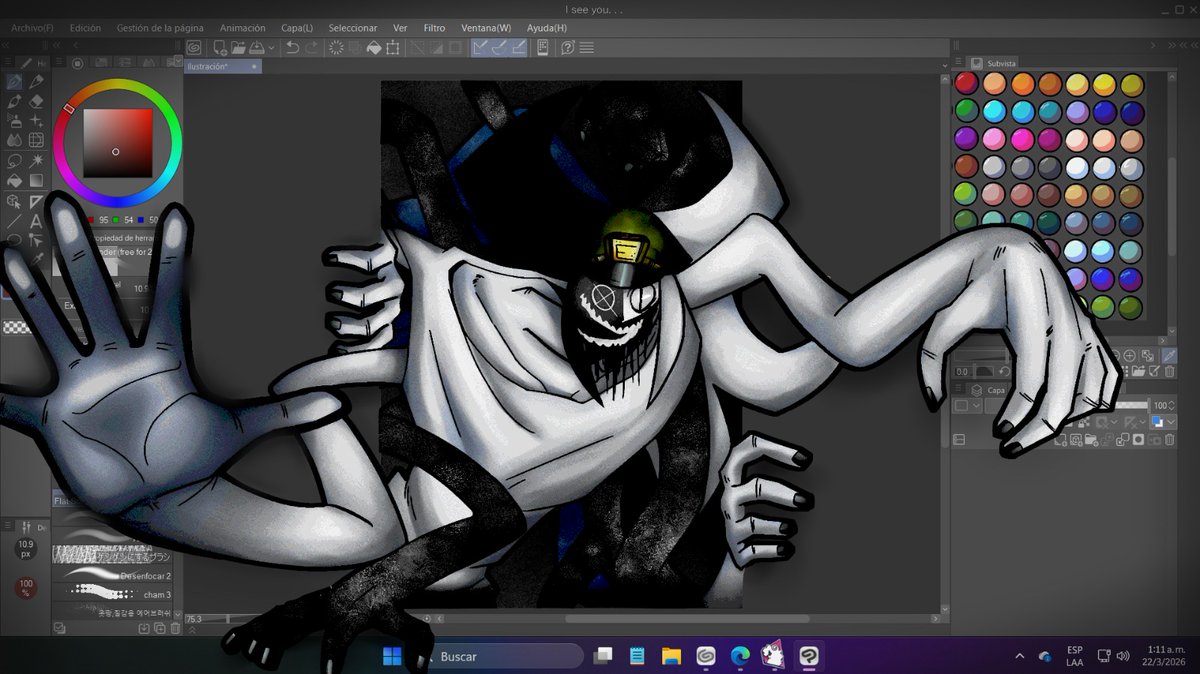1200x674 pixels.
Task: Open the help question-mark icon in command bar
Action: click(x=567, y=47)
